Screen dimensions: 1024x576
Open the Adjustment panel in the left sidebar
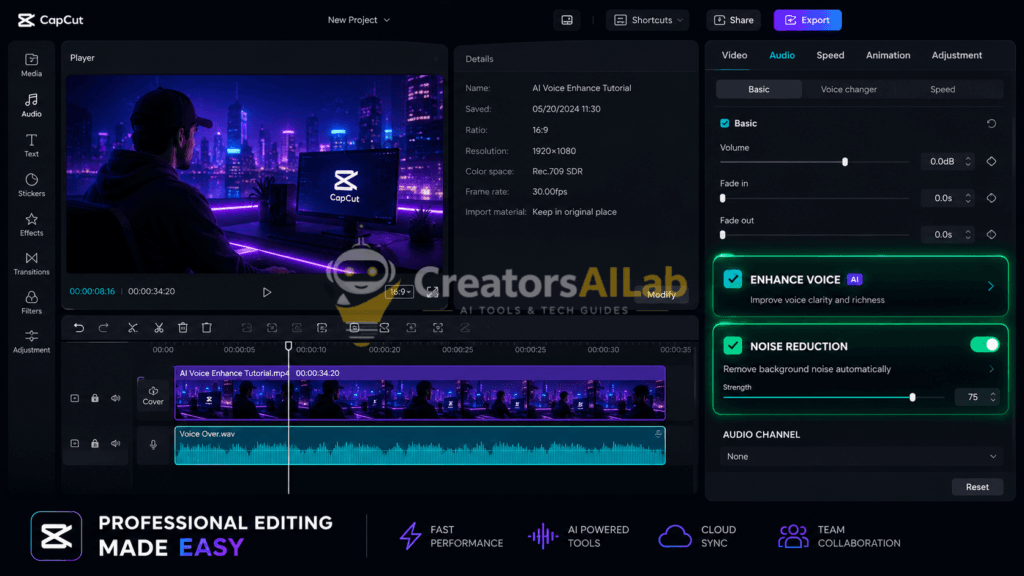pos(31,342)
